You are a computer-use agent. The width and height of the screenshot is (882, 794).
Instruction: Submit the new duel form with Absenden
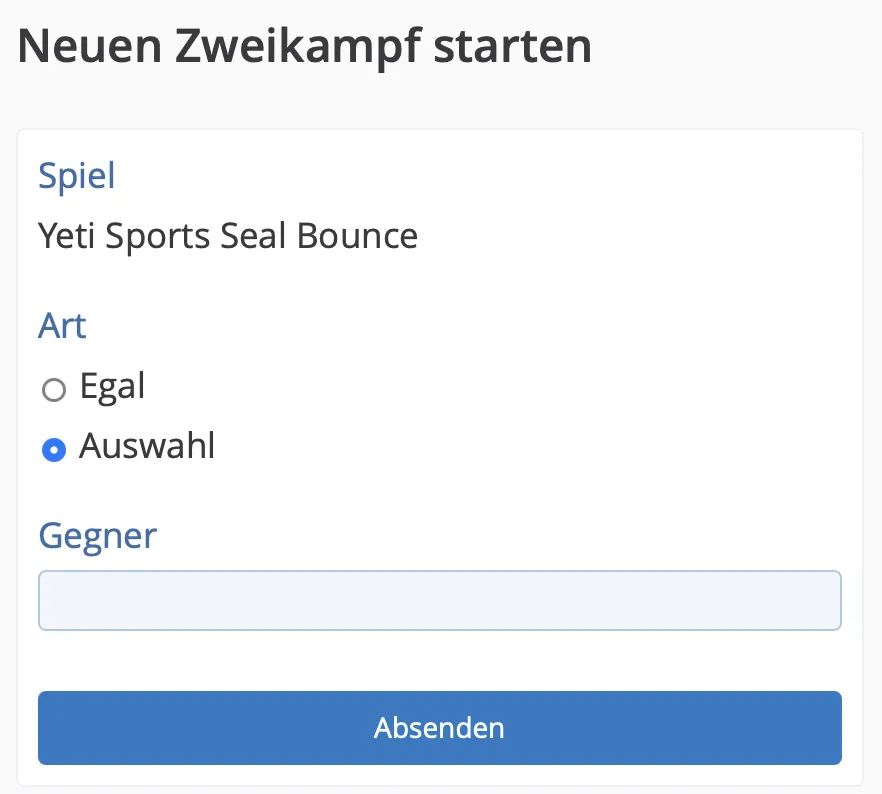[440, 727]
